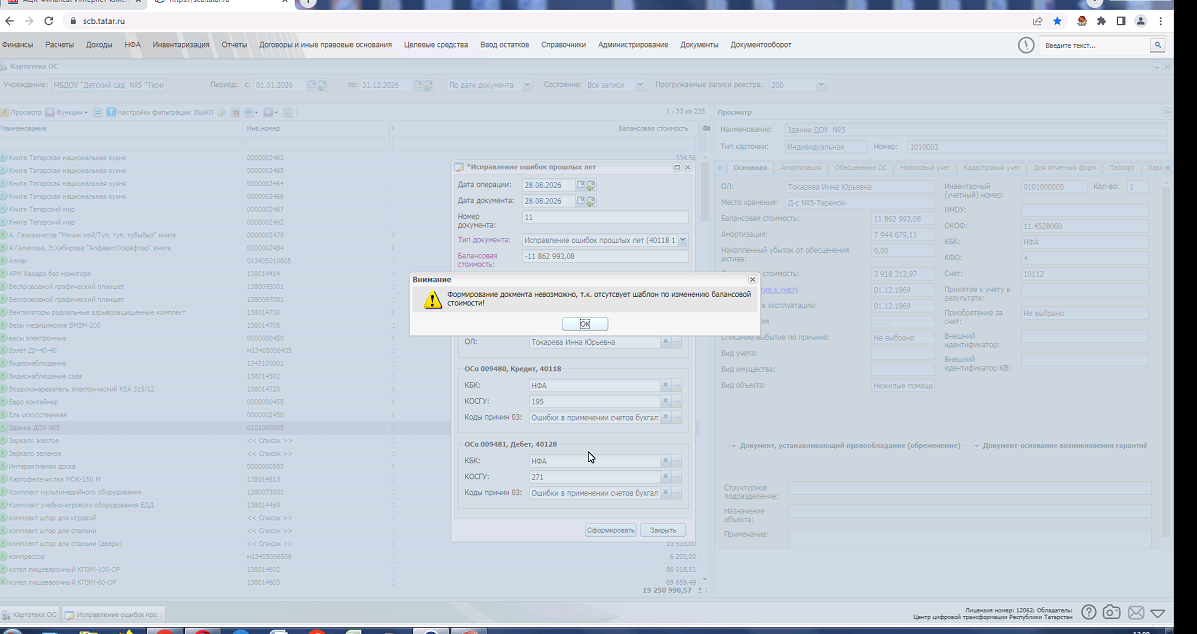The image size is (1197, 634).
Task: Clear Коды причин 03 under Кредит 40118
Action: (x=665, y=417)
